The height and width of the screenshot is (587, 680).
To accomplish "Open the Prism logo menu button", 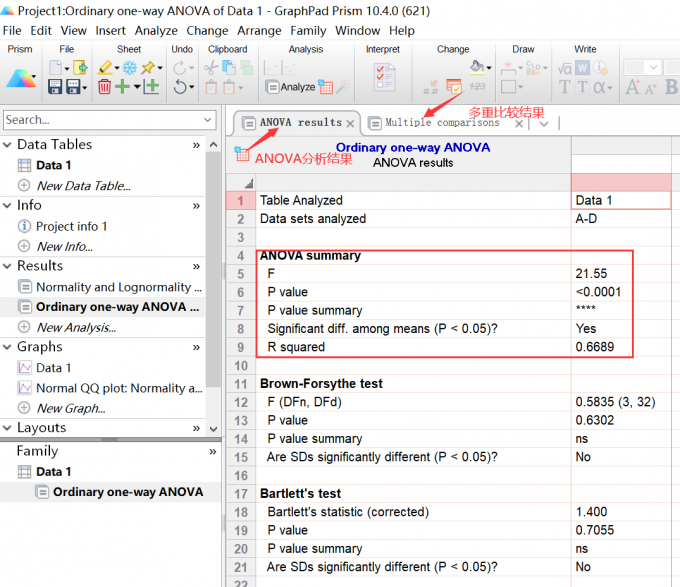I will pyautogui.click(x=20, y=79).
